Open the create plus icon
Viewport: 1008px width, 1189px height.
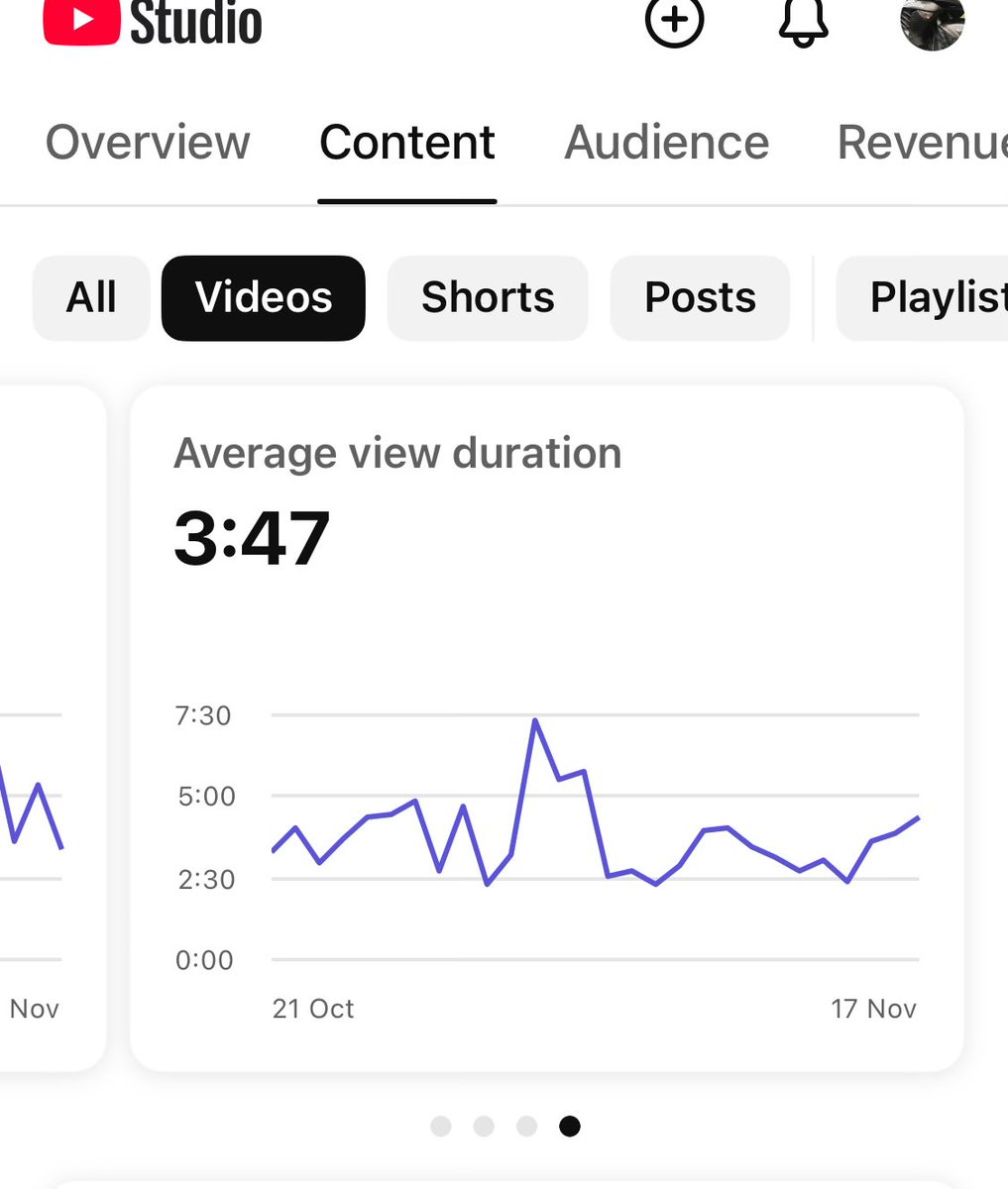click(x=674, y=21)
